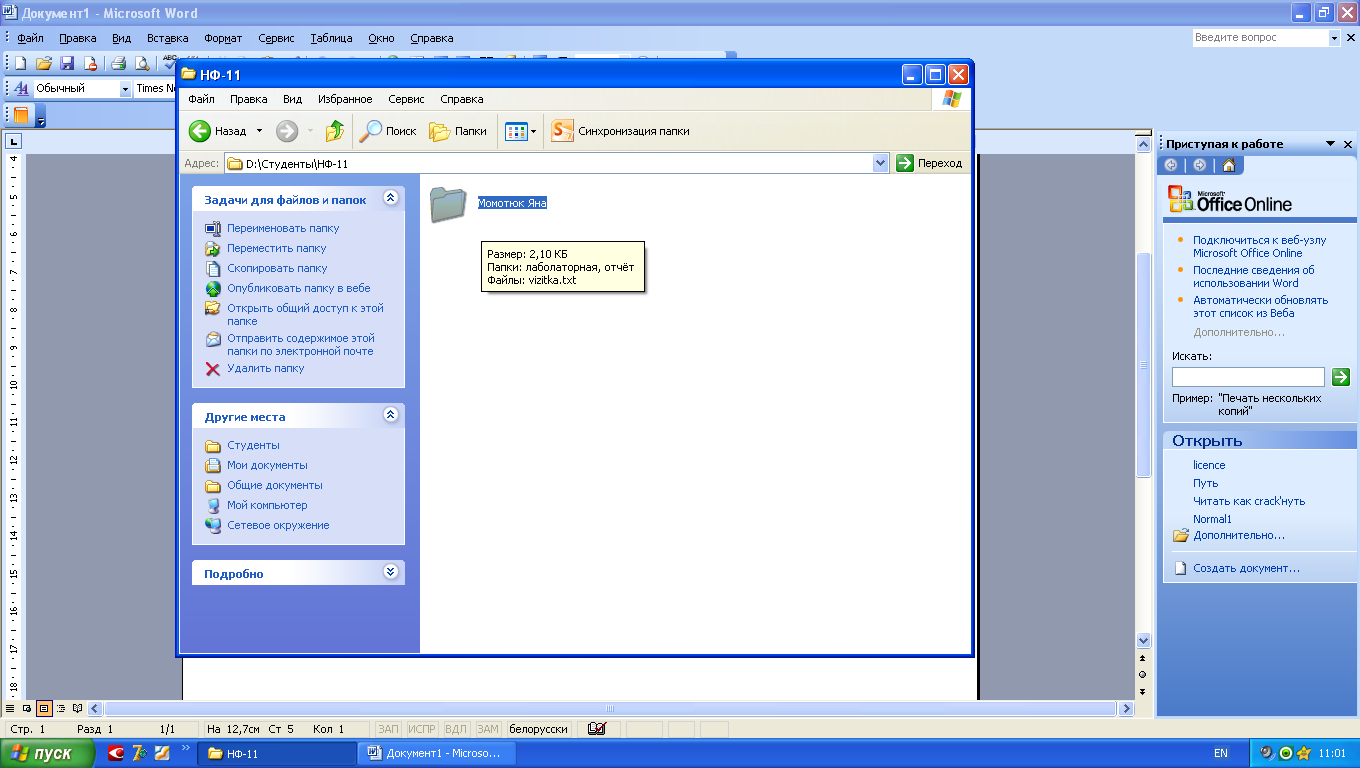Viewport: 1360px width, 768px height.
Task: Toggle ИСПР track changes indicator
Action: coord(422,729)
